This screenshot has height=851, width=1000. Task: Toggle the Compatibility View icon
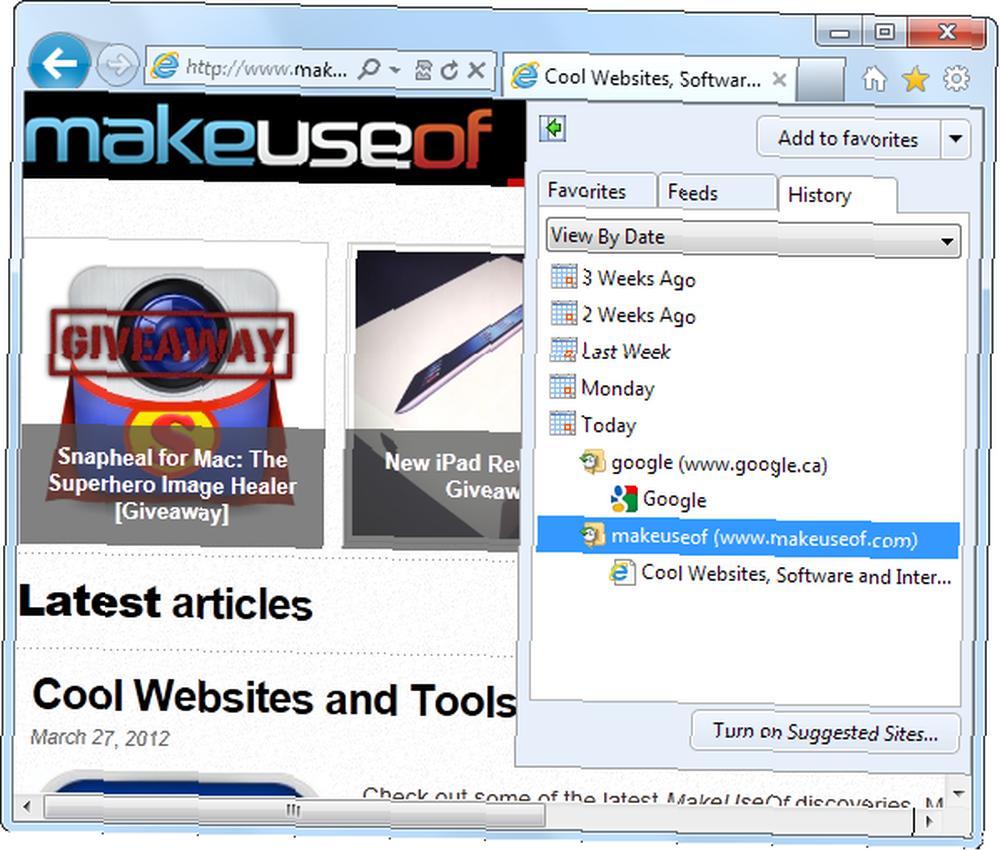[x=423, y=70]
